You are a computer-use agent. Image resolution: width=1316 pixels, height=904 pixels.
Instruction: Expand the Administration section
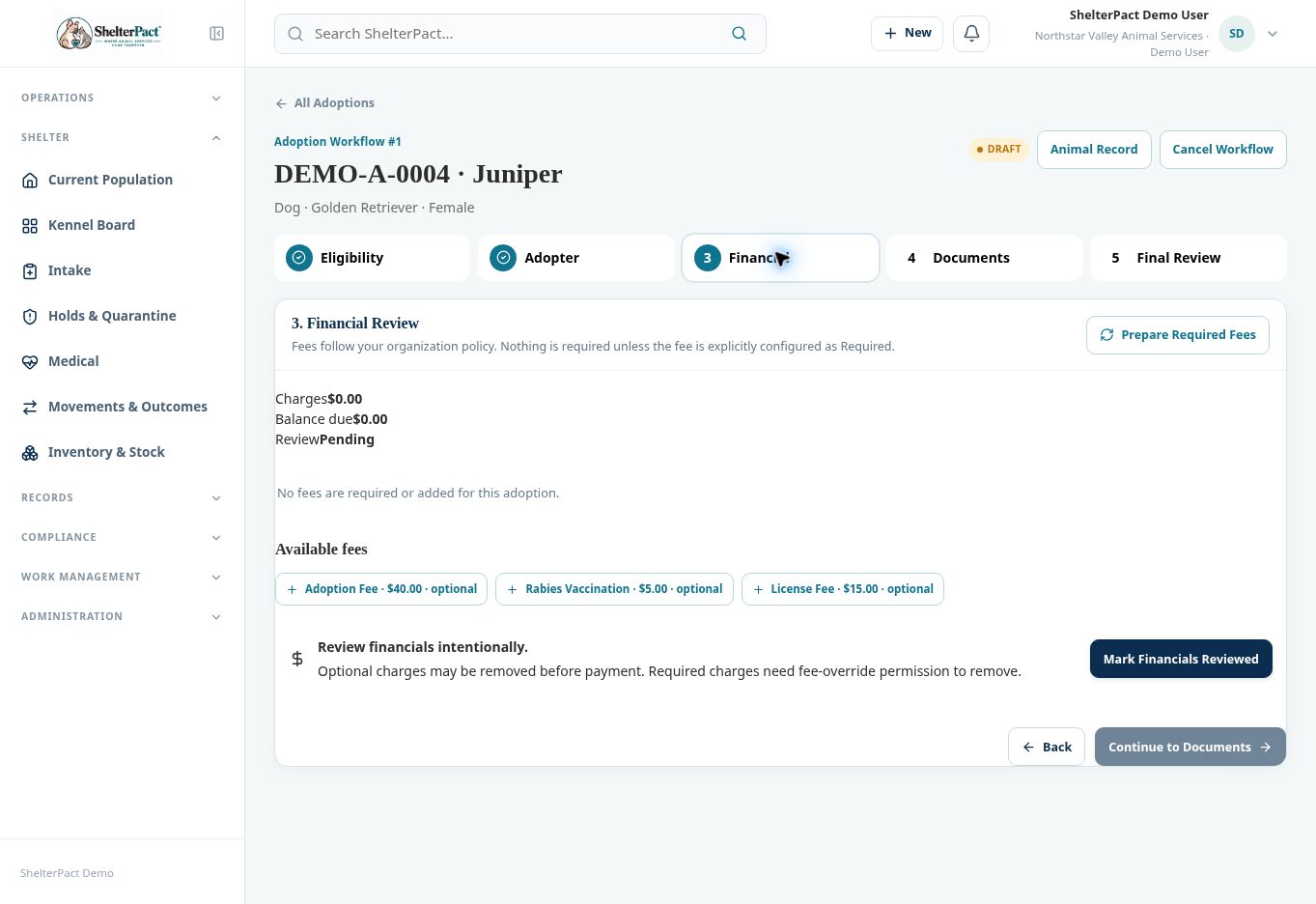point(122,616)
